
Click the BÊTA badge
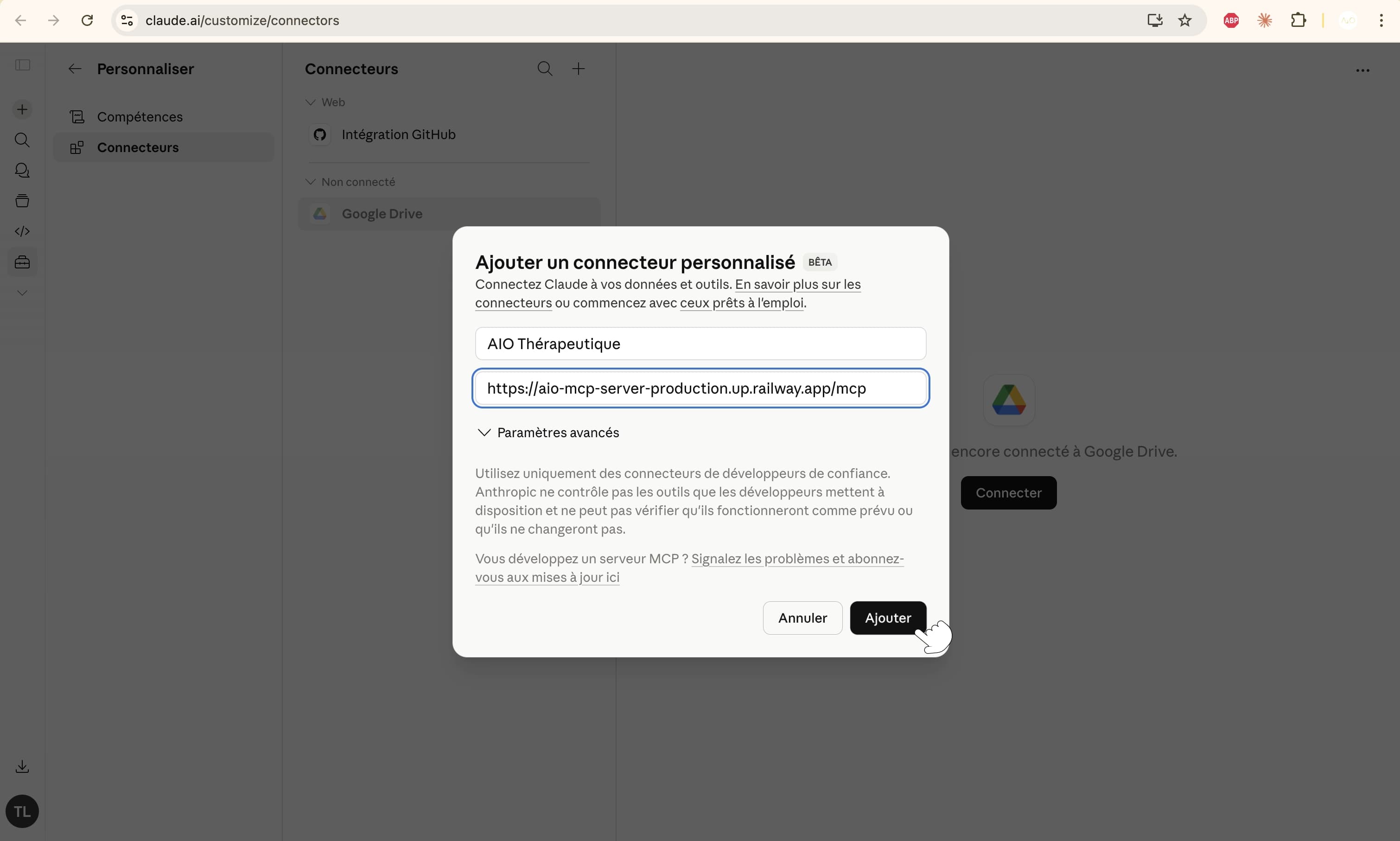point(820,262)
